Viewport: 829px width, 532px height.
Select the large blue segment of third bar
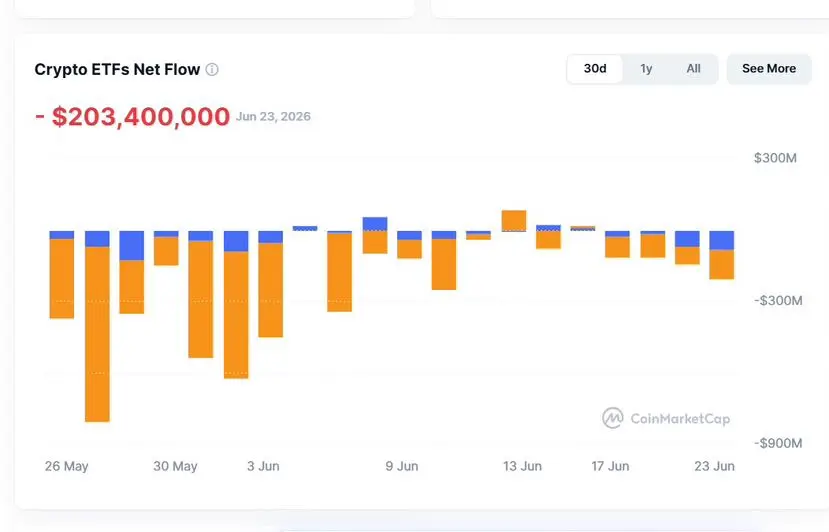click(x=132, y=245)
